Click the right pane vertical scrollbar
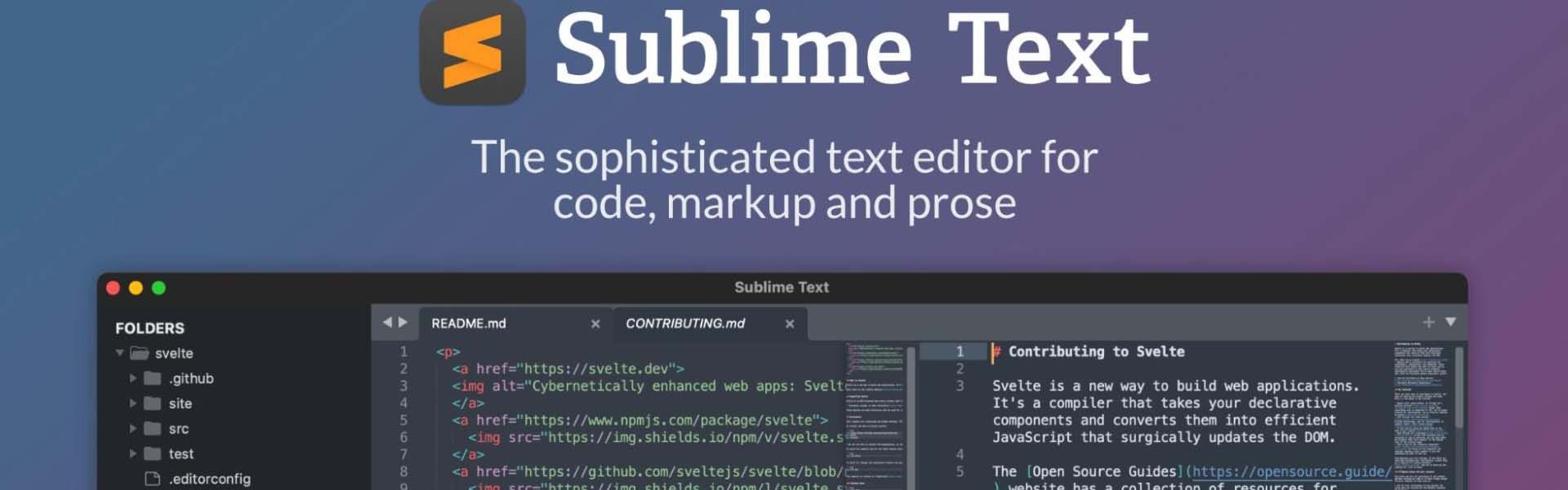Viewport: 1568px width, 490px height. pyautogui.click(x=1459, y=388)
